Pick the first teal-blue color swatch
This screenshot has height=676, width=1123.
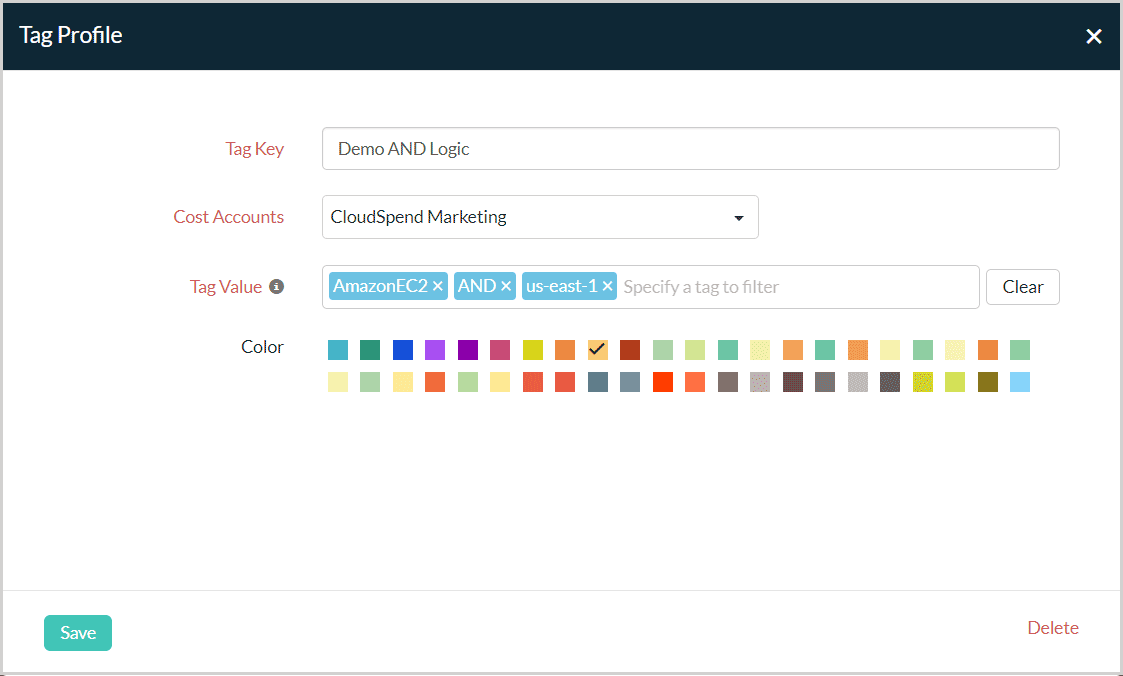[338, 350]
